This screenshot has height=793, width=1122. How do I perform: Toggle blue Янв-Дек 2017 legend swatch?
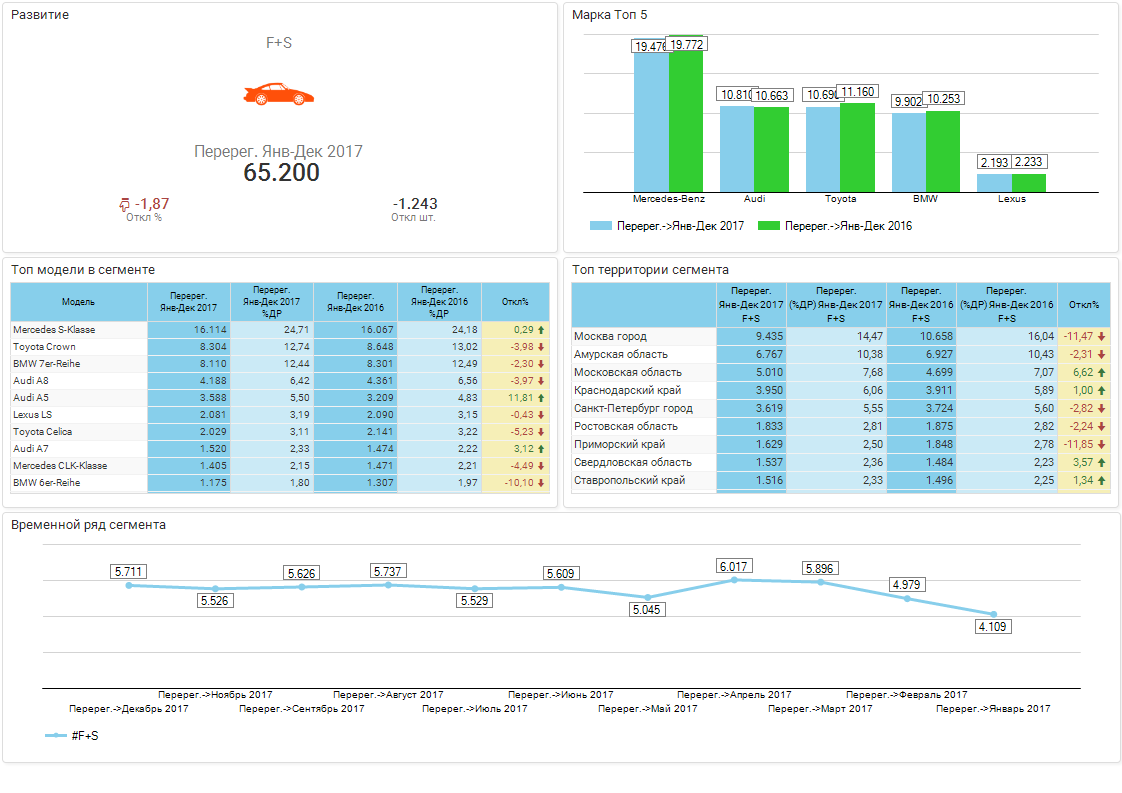(x=600, y=227)
